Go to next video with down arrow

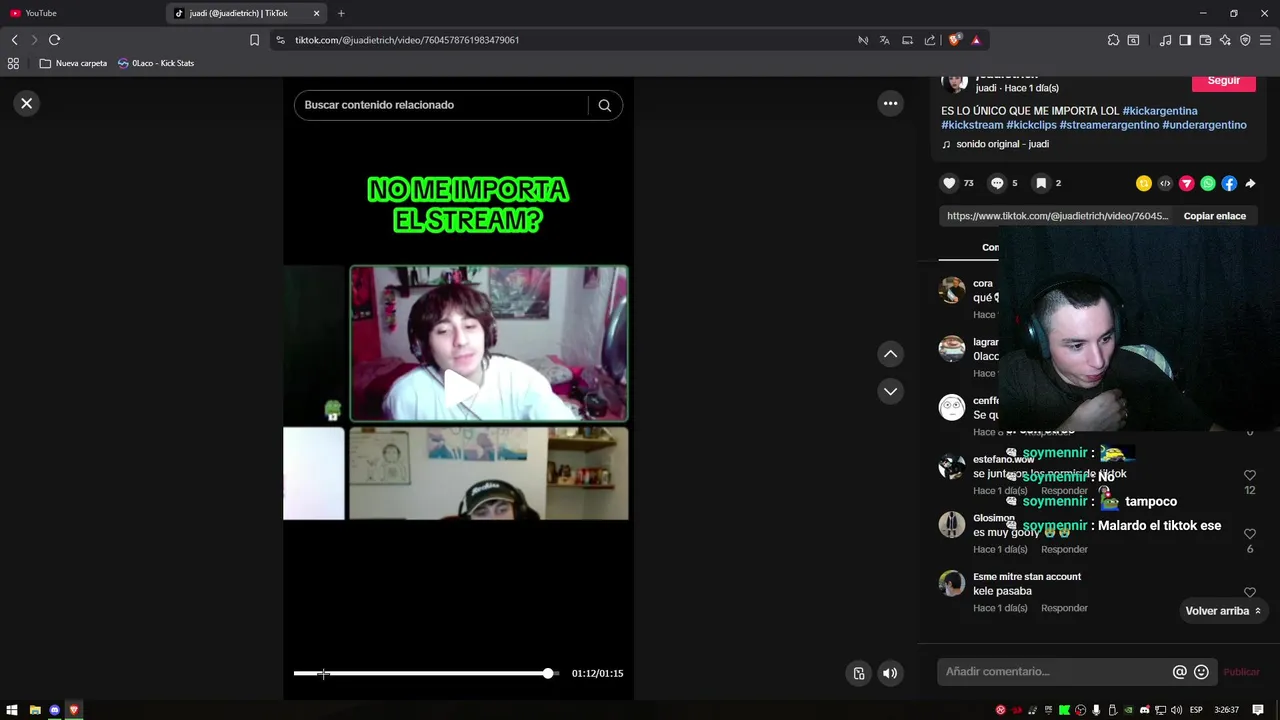coord(890,391)
